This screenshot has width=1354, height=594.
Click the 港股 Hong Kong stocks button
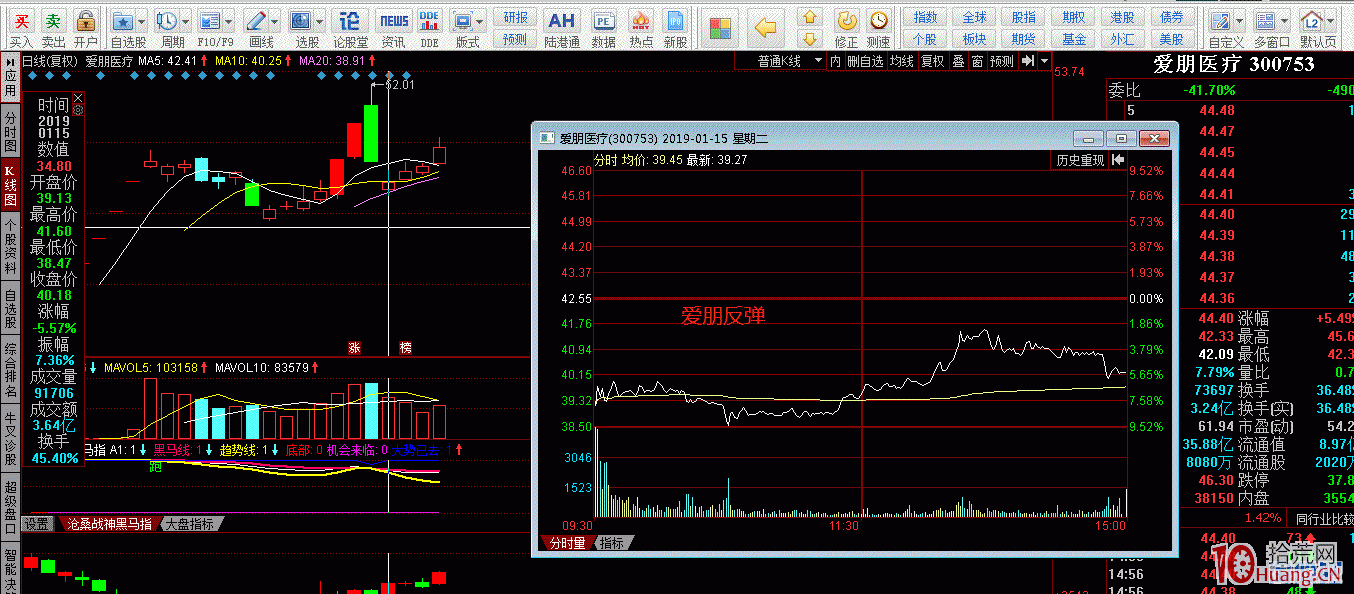click(1121, 17)
